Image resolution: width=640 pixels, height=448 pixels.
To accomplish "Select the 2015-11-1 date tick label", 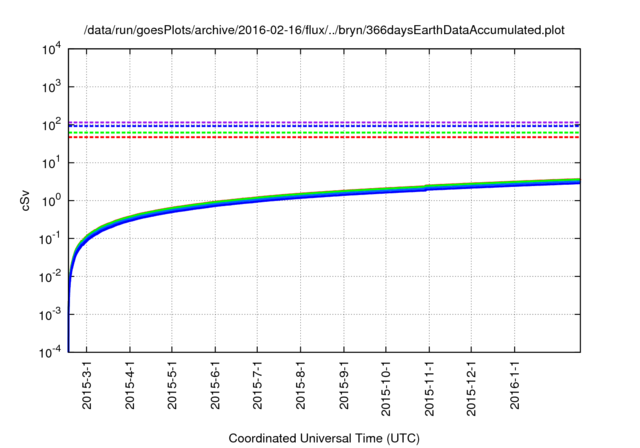I will 429,388.
